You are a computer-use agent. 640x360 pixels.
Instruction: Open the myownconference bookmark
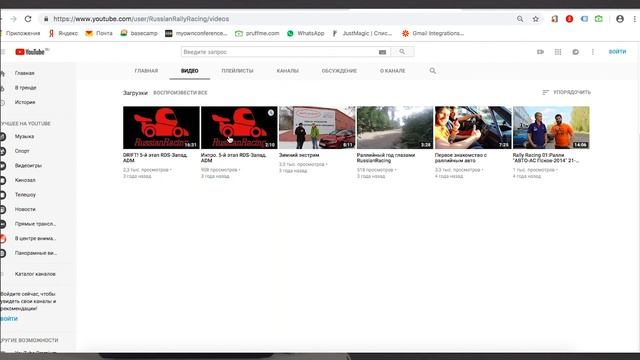coord(196,33)
